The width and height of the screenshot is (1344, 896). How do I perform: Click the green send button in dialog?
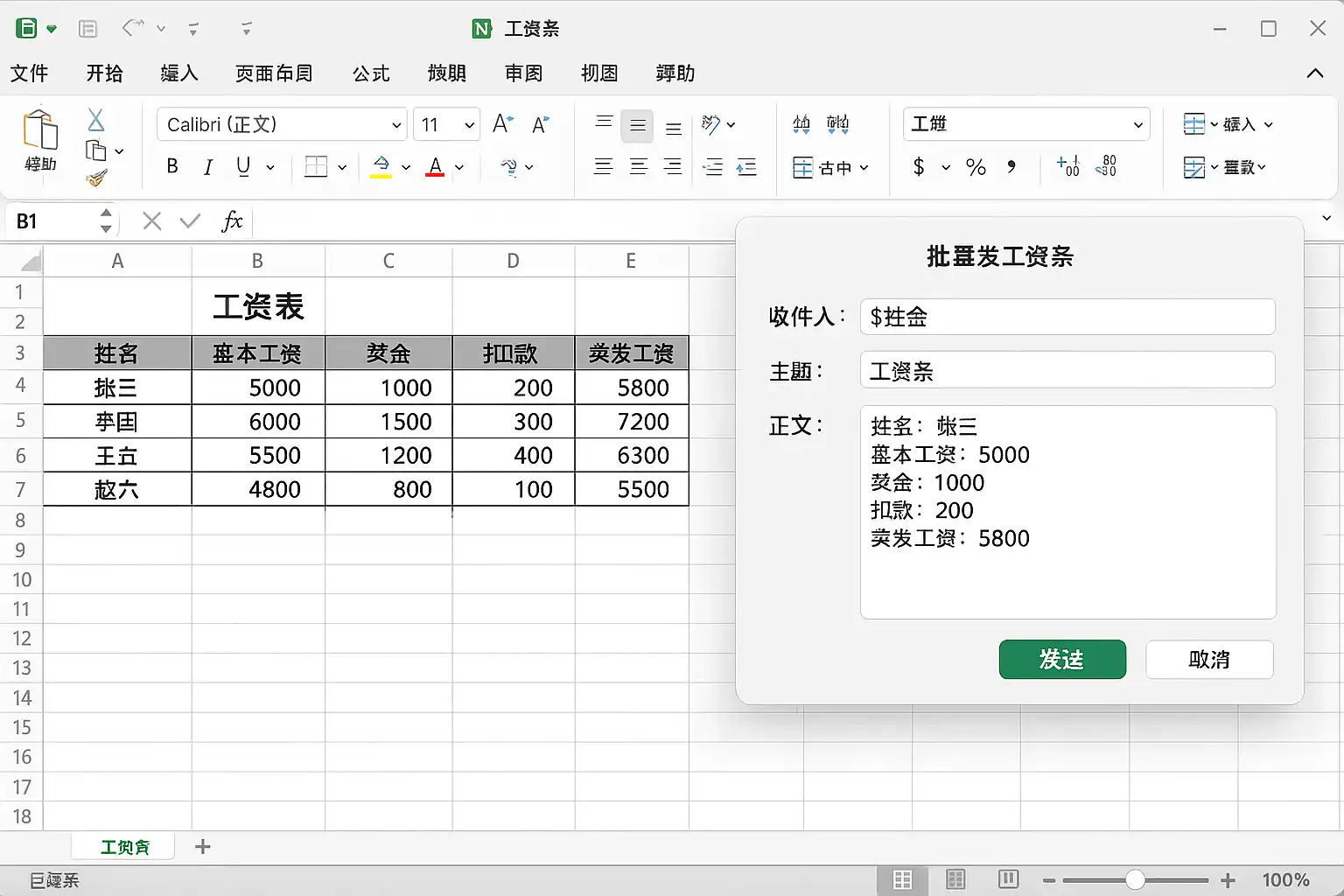[x=1062, y=659]
